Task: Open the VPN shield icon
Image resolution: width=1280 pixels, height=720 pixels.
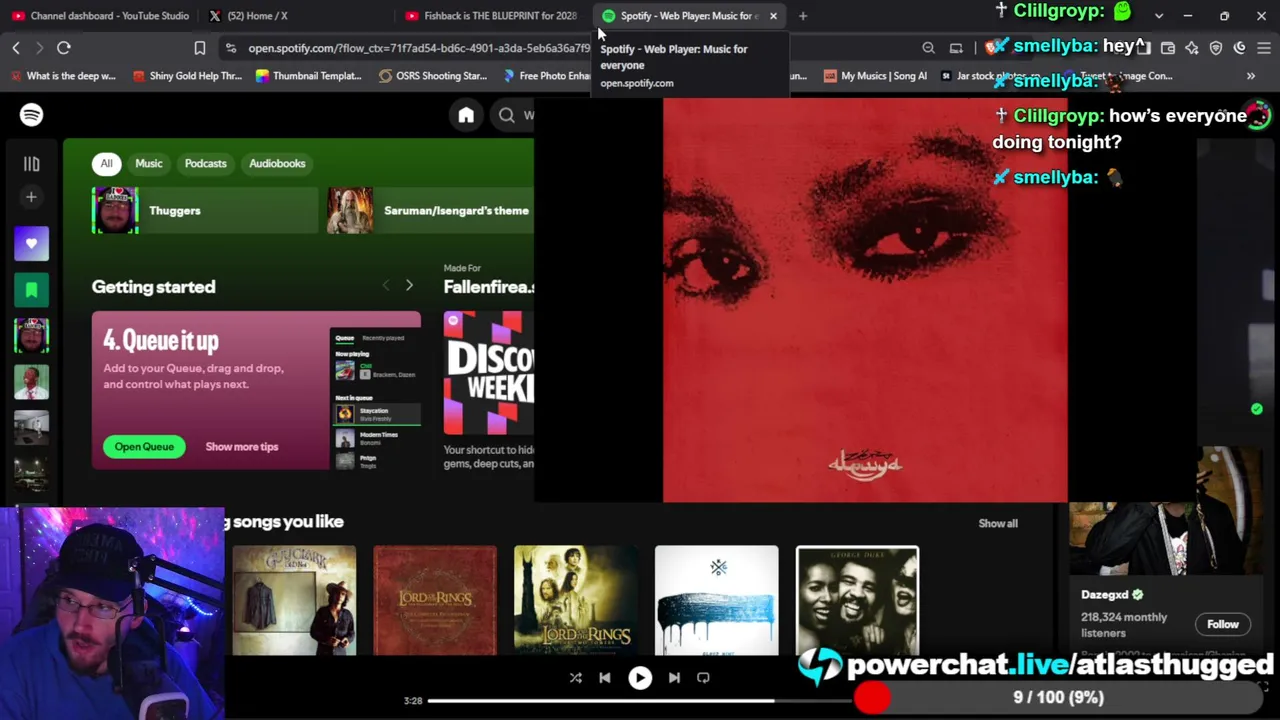Action: [x=1216, y=48]
